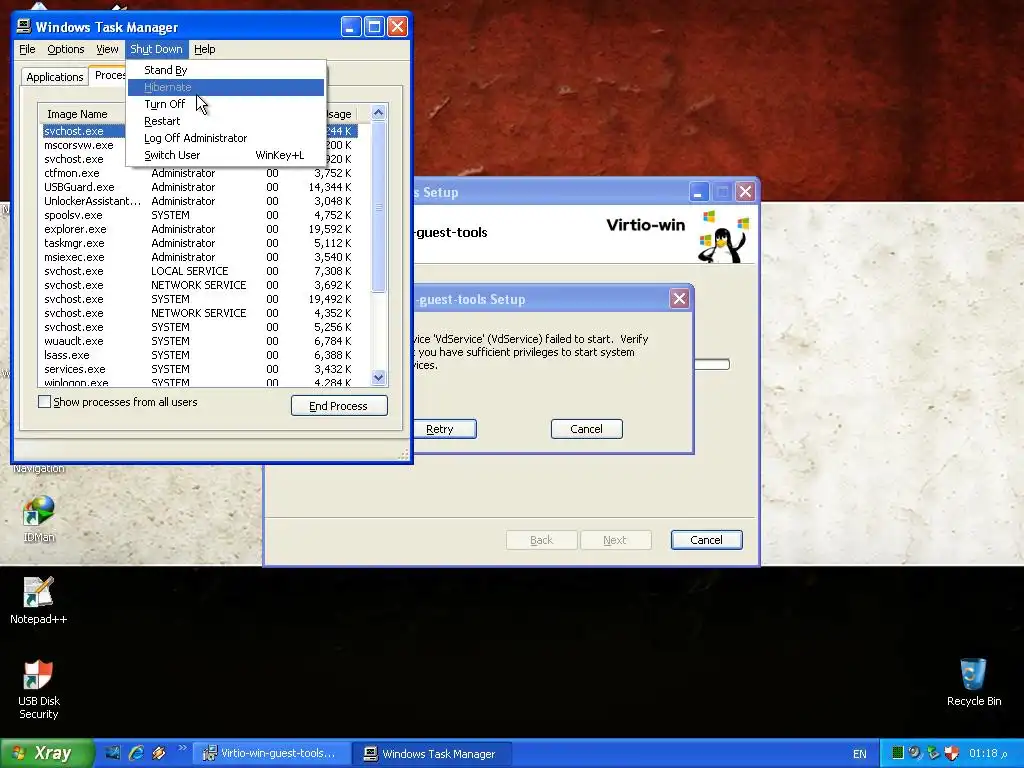Click the End Process button
The height and width of the screenshot is (768, 1024).
[339, 406]
